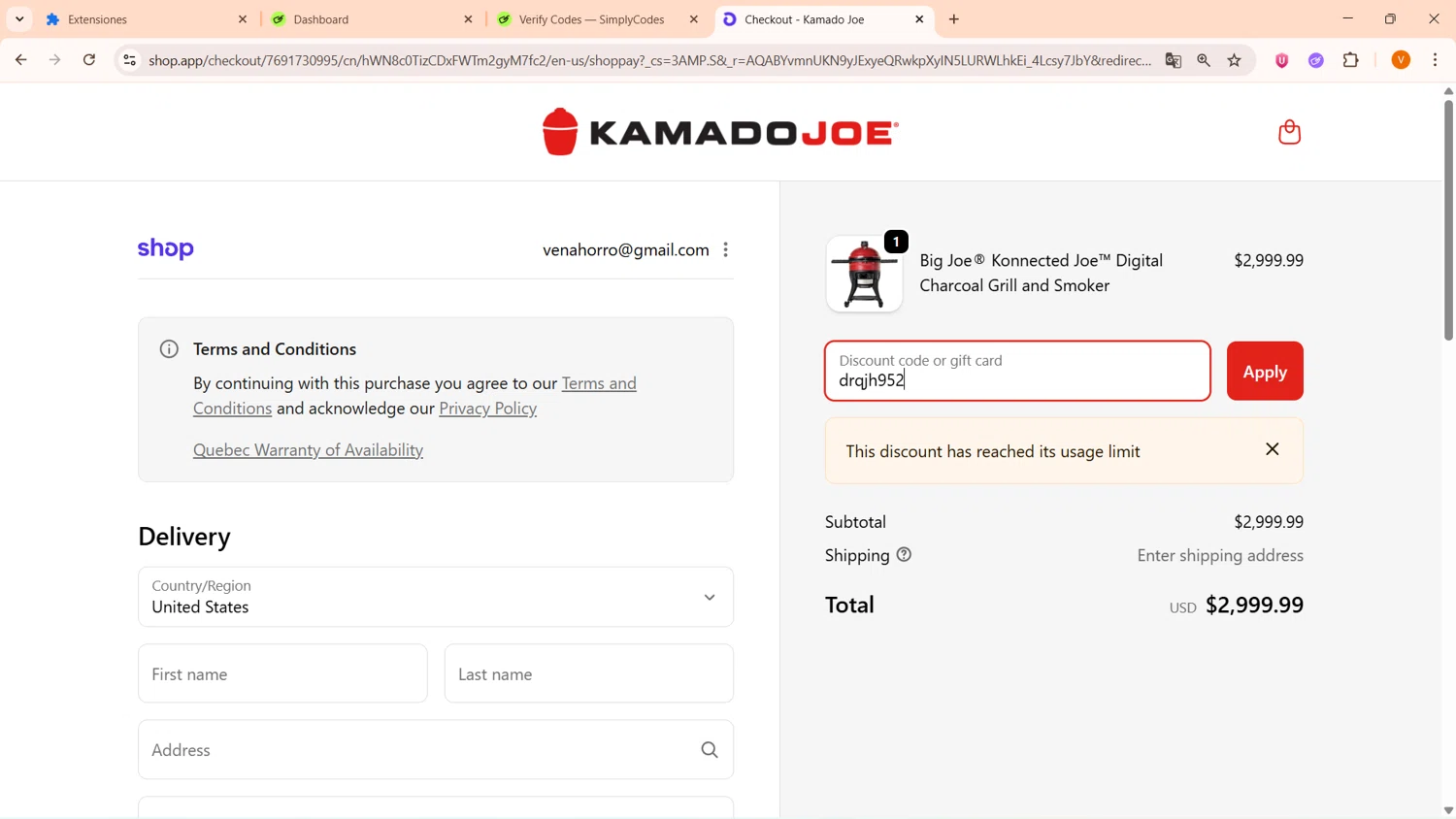The height and width of the screenshot is (819, 1456).
Task: Bookmark this page with the star
Action: coord(1235,60)
